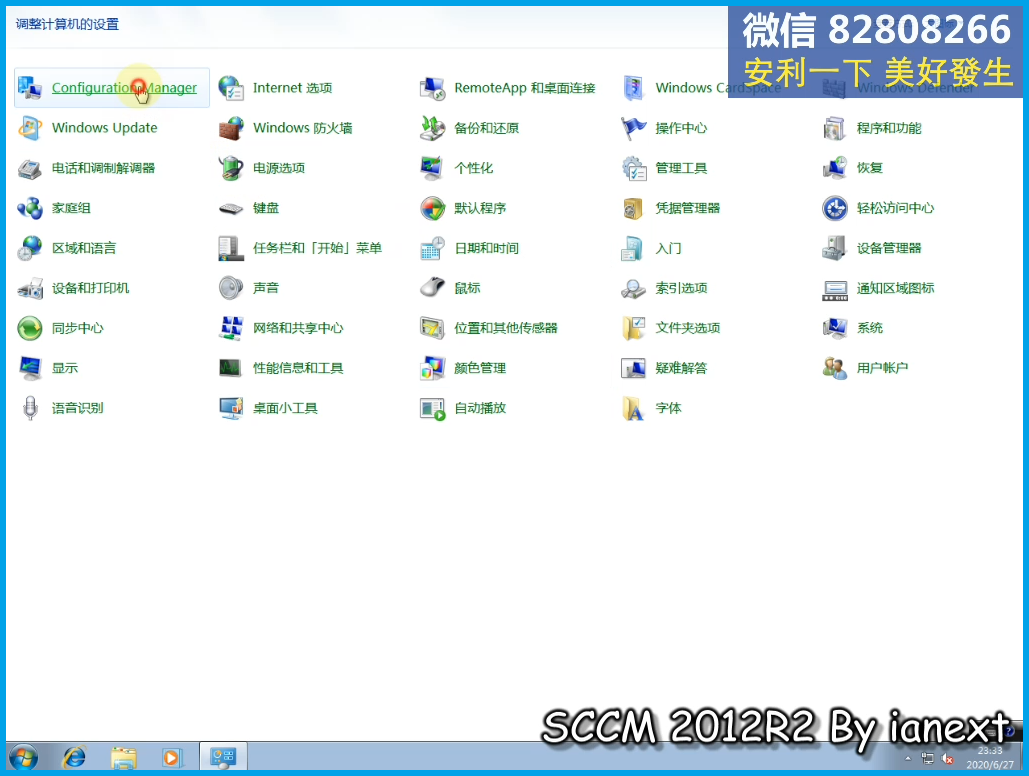Click the 语音识别 microphone icon
Image resolution: width=1029 pixels, height=776 pixels.
coord(30,408)
